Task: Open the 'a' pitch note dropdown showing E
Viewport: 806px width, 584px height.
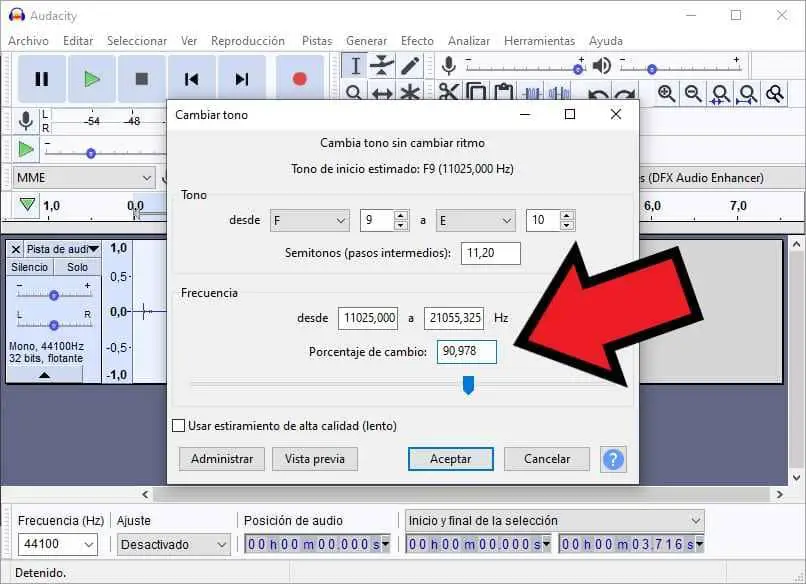Action: click(475, 221)
